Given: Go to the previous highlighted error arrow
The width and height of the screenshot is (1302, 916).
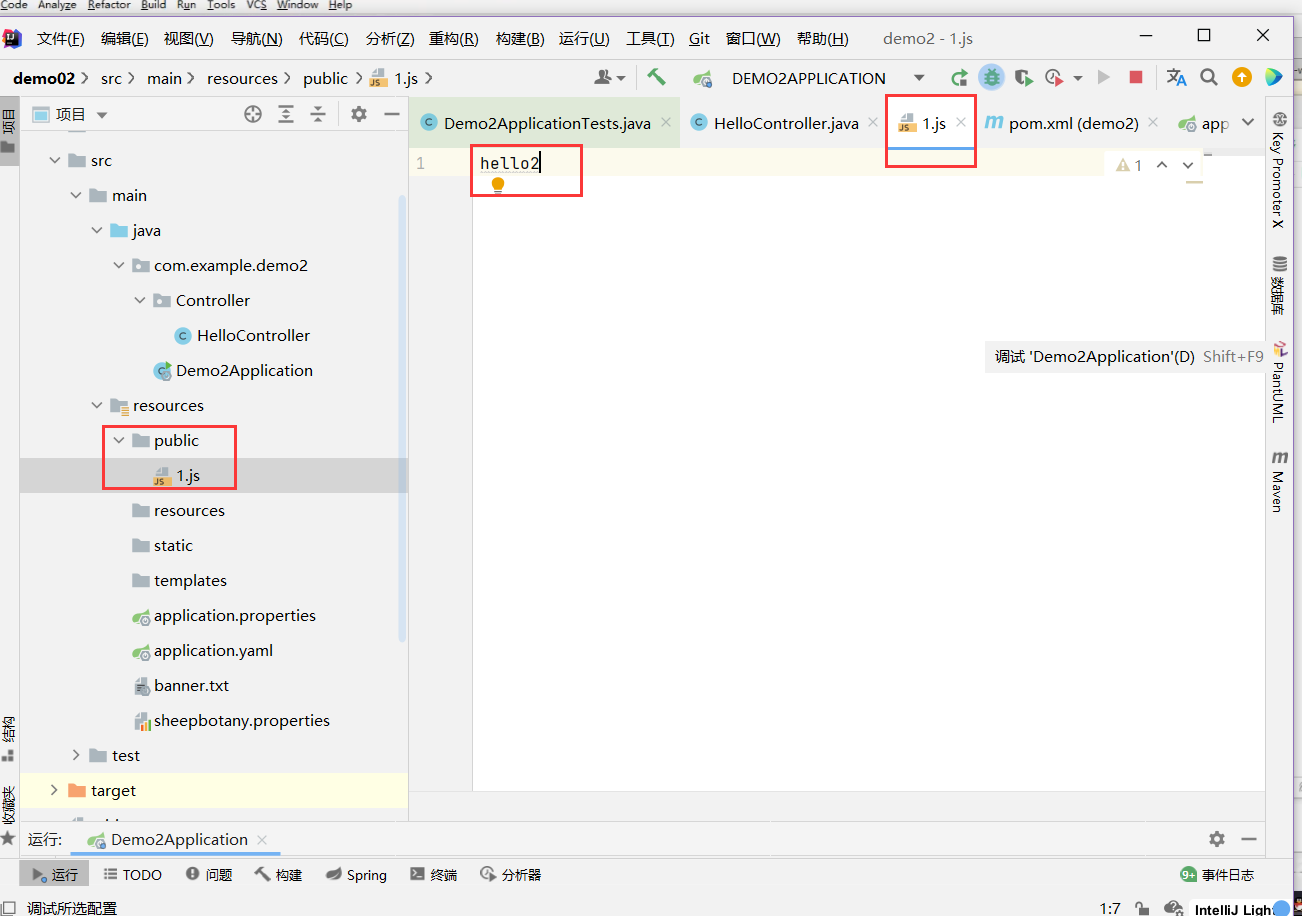Looking at the screenshot, I should point(1162,165).
